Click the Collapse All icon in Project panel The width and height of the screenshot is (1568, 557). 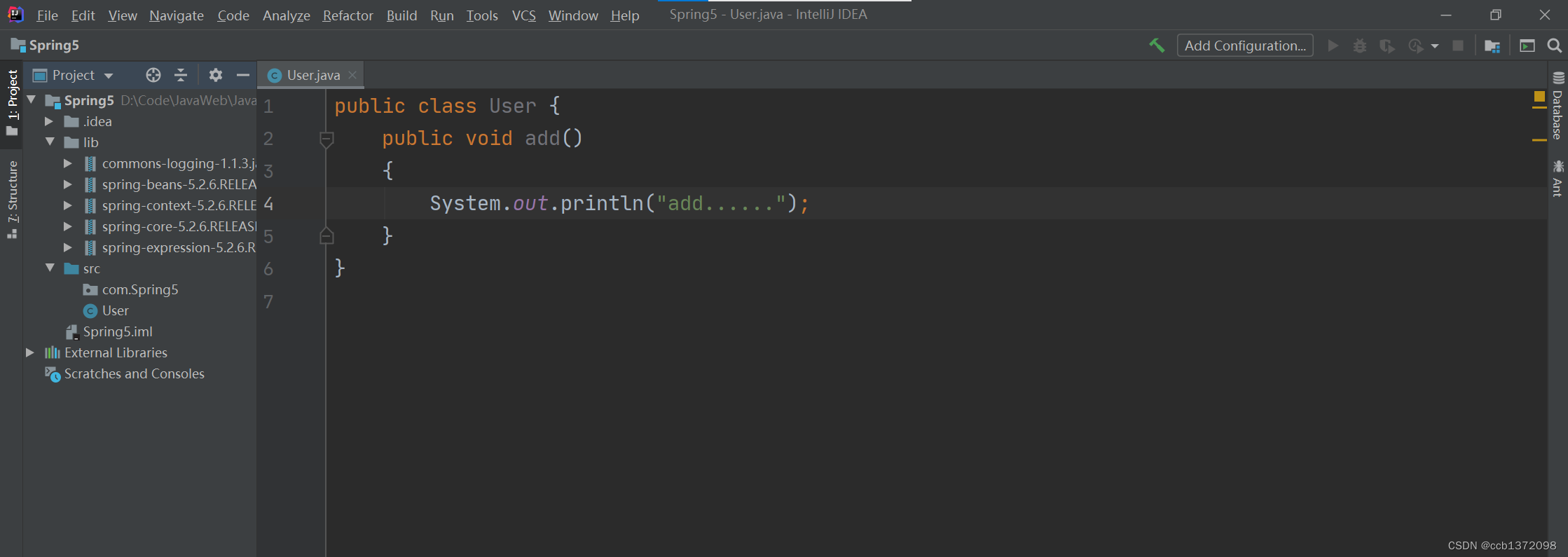[x=181, y=75]
